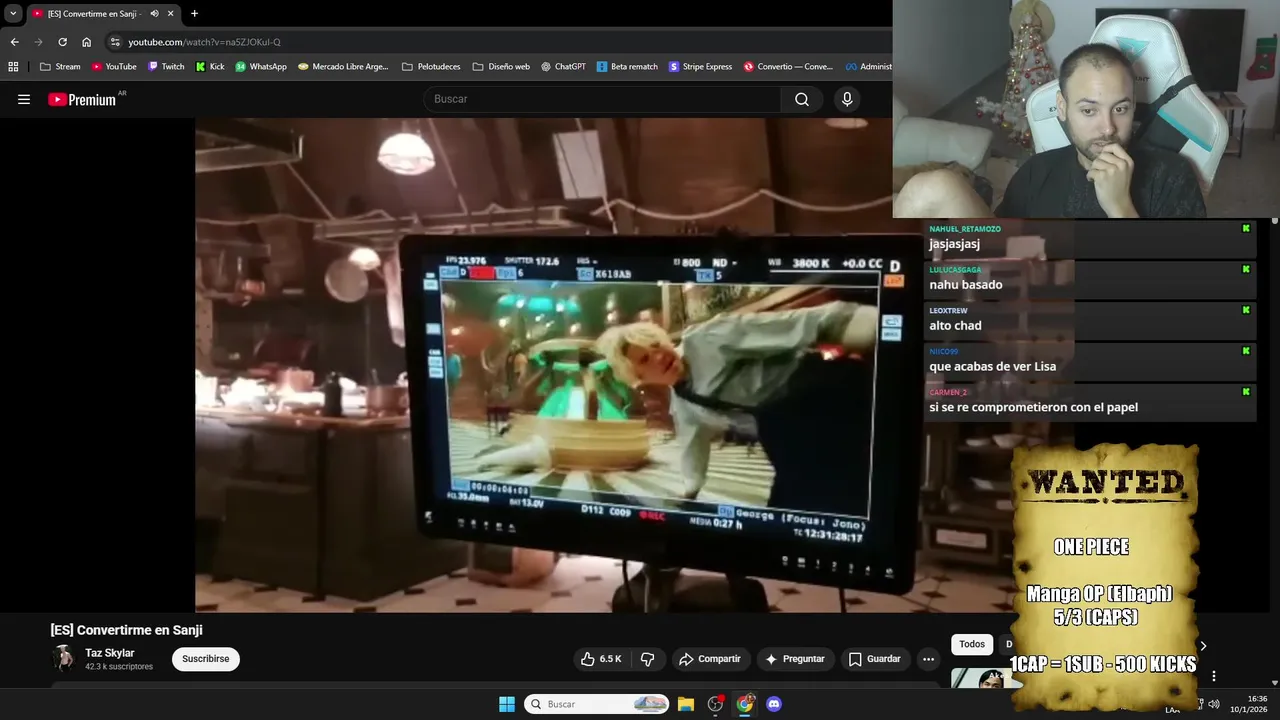
Task: Click the Suscribirse button
Action: (206, 659)
